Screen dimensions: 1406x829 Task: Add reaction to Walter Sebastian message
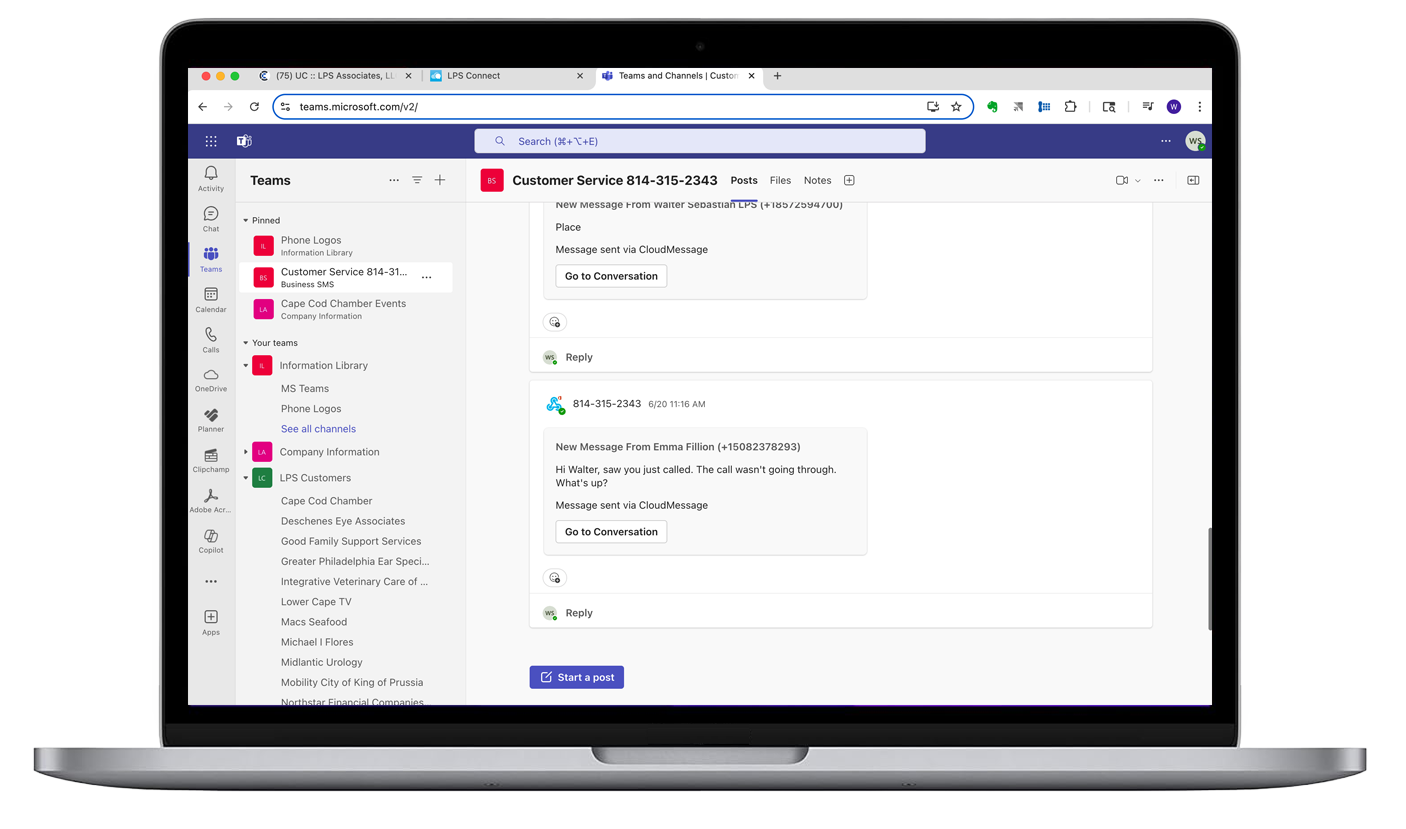point(555,322)
